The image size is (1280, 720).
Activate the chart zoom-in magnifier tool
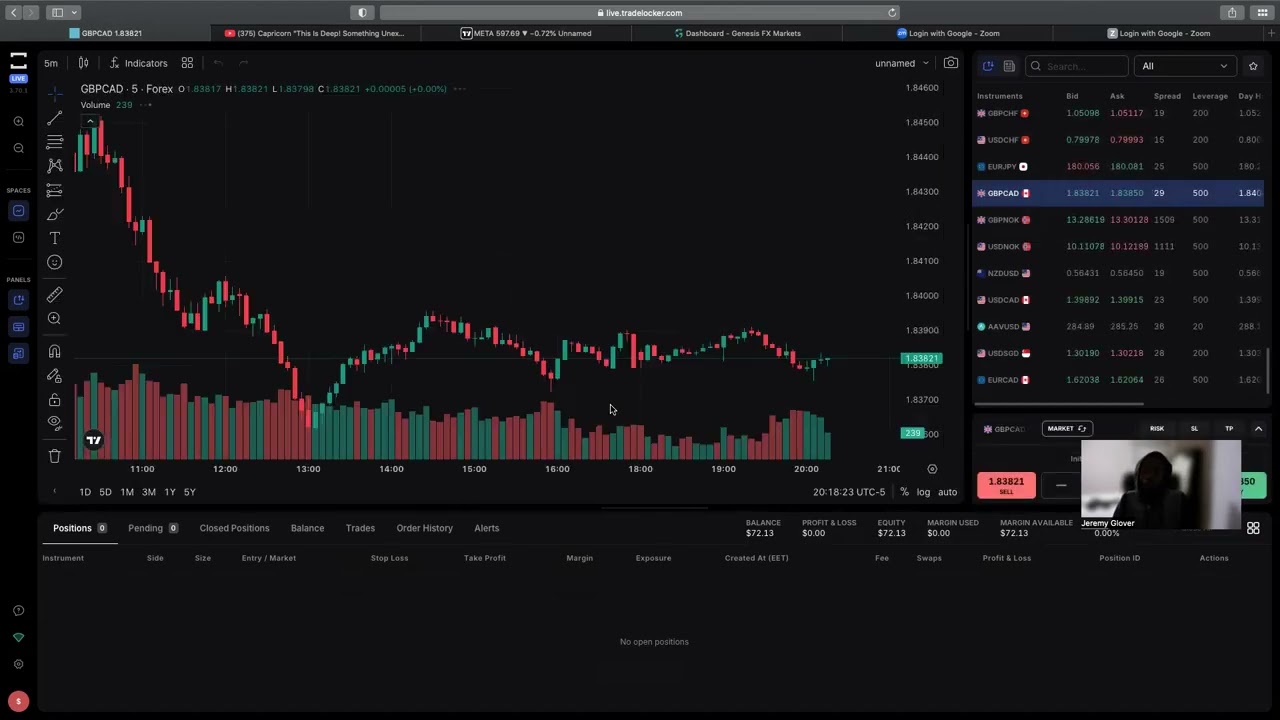coord(55,319)
